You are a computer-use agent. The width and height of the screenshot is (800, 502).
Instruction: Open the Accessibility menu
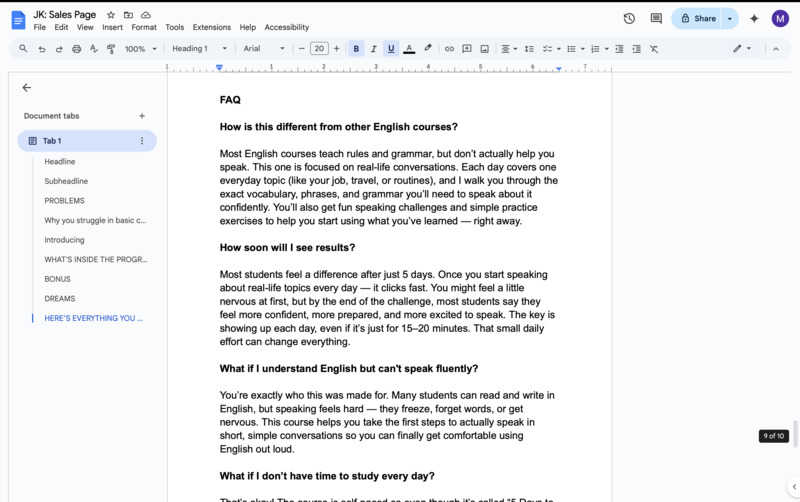click(x=287, y=27)
